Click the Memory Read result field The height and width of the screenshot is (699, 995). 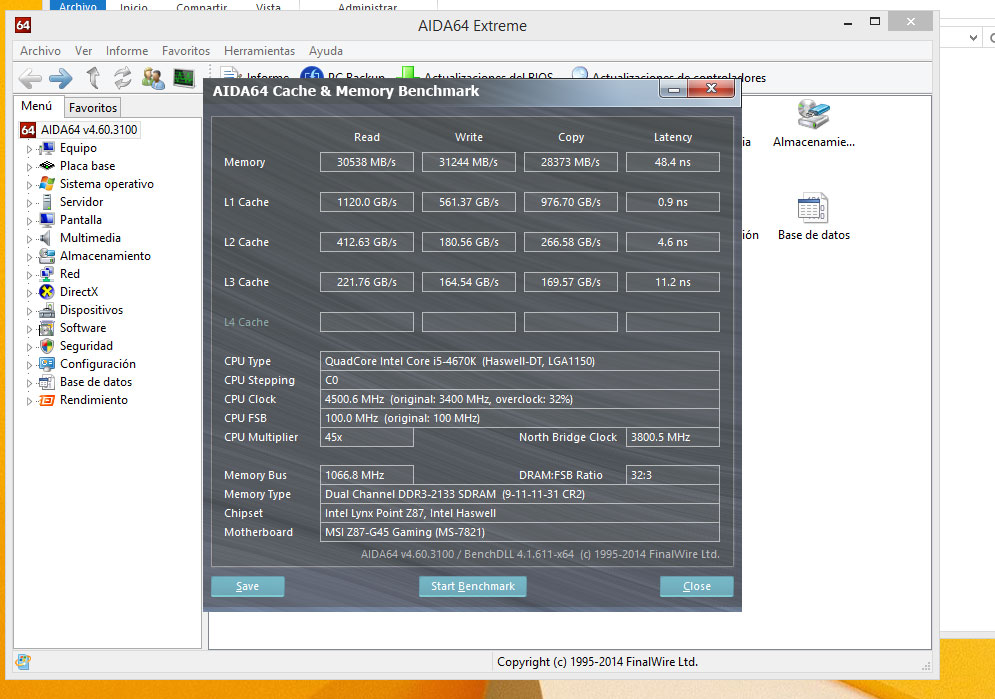click(366, 162)
